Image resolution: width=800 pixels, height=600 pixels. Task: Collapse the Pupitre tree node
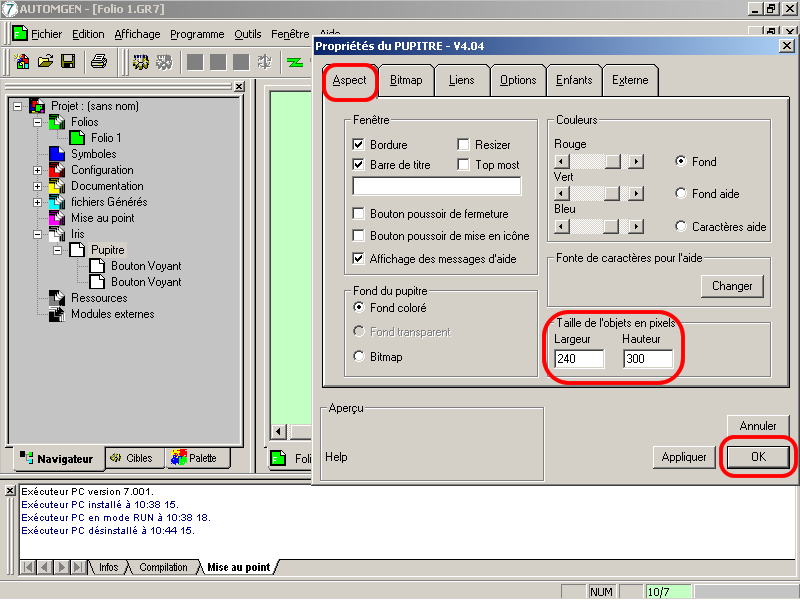[x=58, y=250]
